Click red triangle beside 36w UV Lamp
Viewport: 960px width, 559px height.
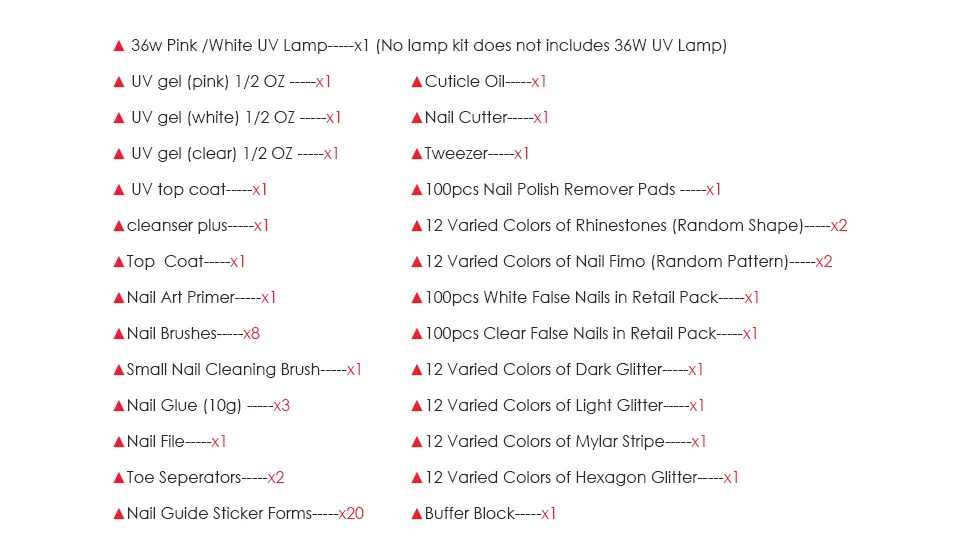(x=119, y=46)
